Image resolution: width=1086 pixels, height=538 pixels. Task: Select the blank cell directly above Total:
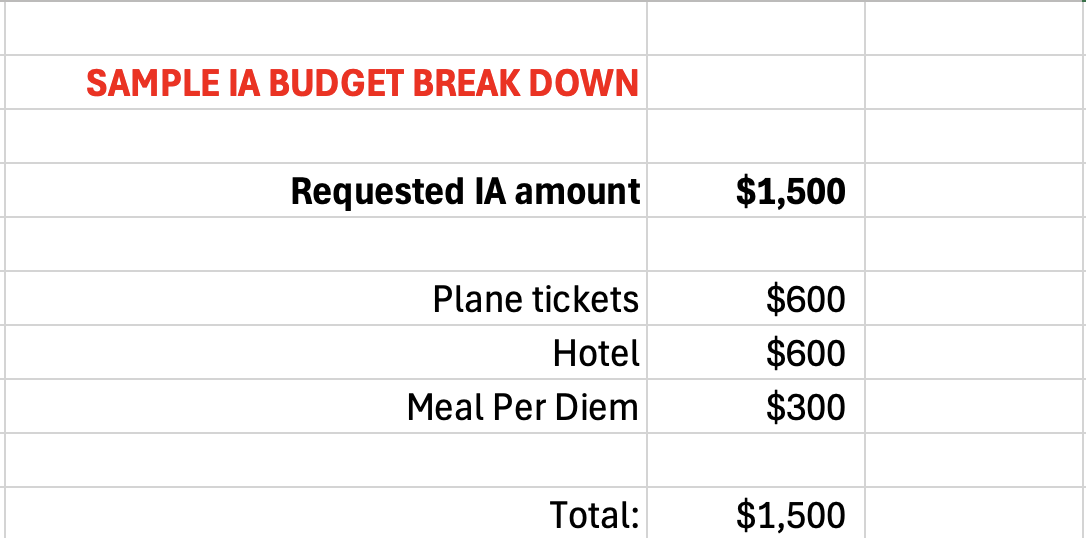click(x=326, y=460)
